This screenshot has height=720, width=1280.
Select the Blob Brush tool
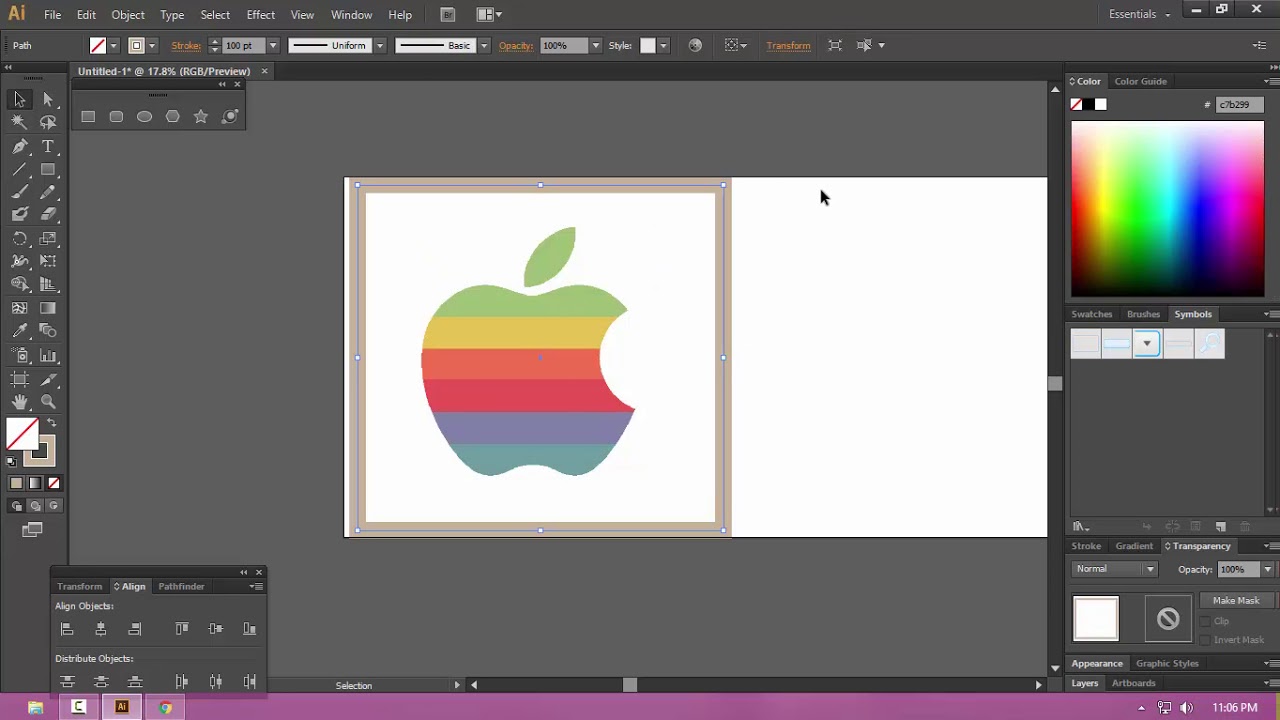point(19,214)
